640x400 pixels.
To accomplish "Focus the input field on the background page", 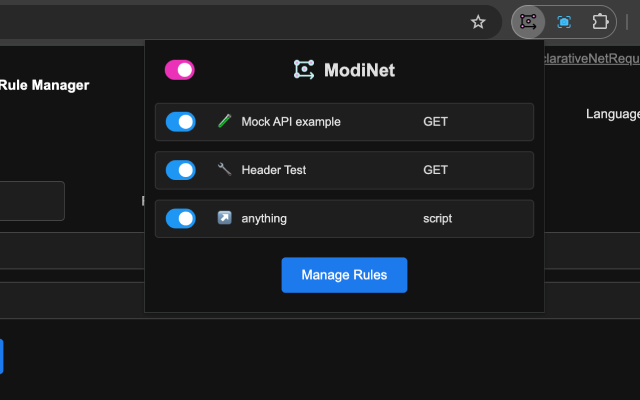I will point(32,201).
